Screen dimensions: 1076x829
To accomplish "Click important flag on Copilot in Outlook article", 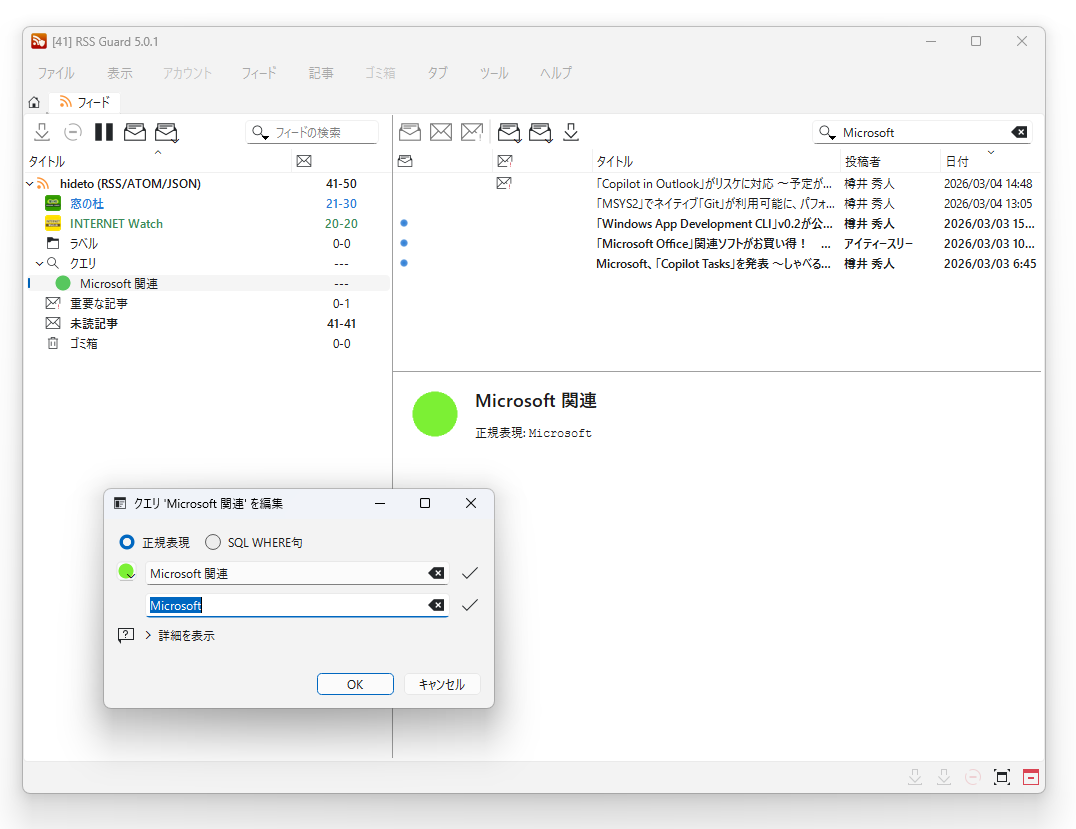I will [x=504, y=183].
